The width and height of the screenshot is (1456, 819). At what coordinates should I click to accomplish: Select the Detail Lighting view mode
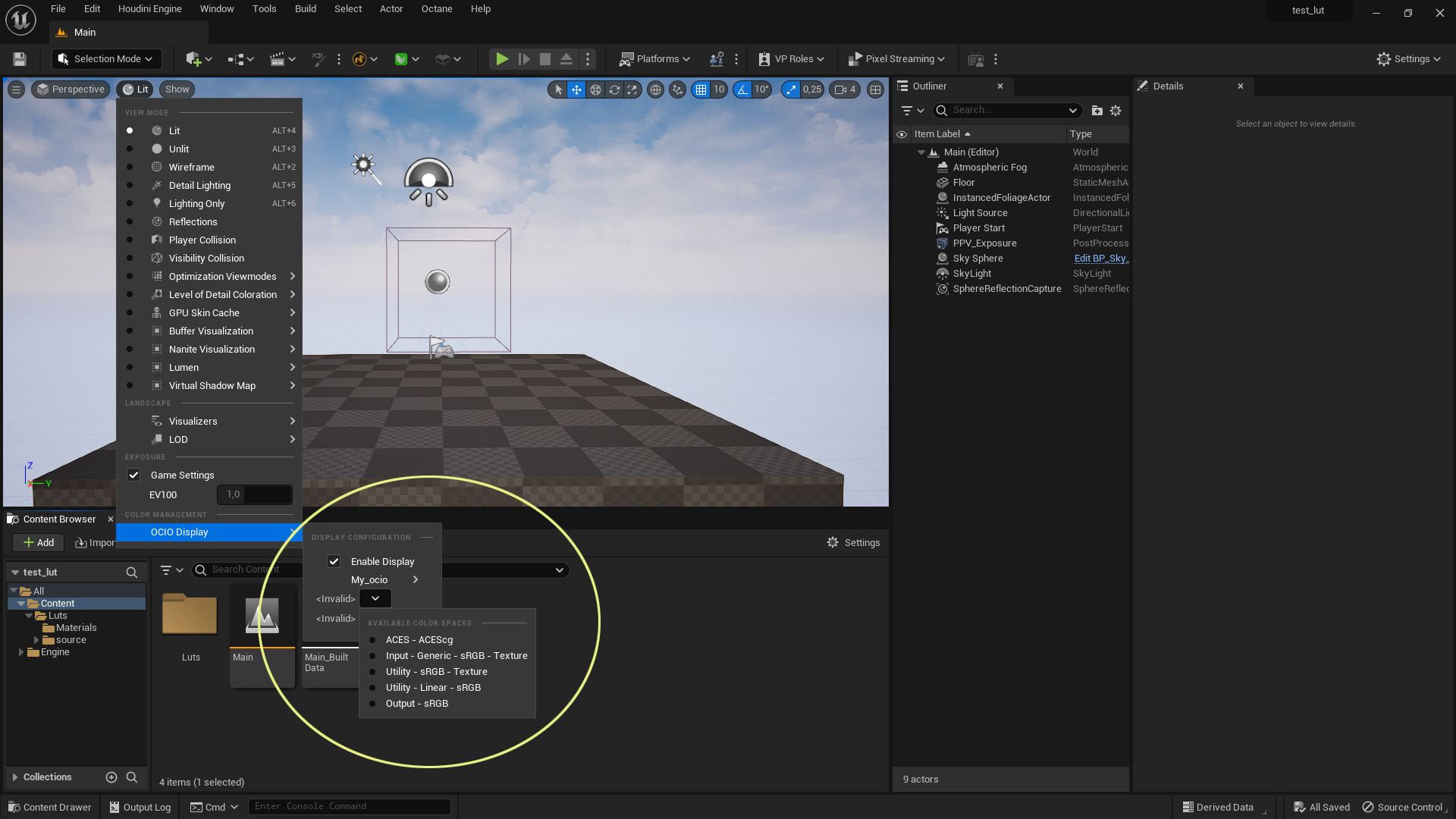(209, 186)
